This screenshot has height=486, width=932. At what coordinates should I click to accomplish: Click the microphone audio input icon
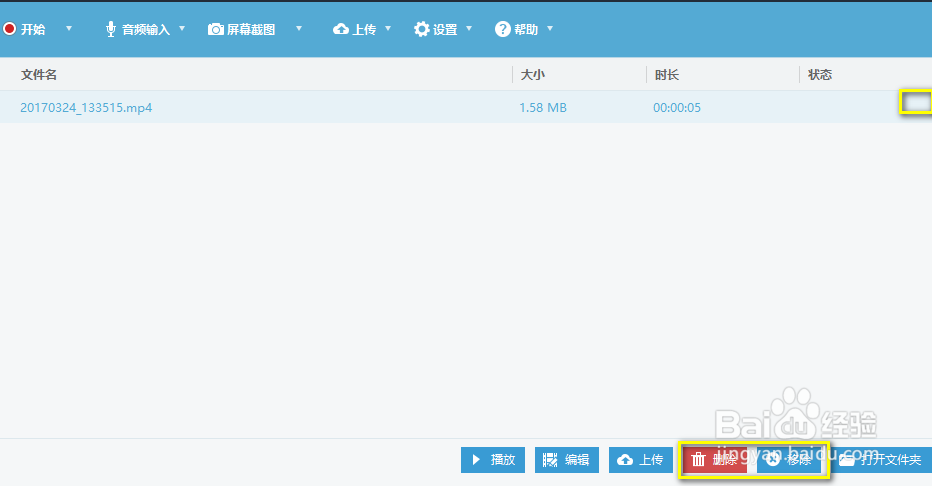(x=111, y=29)
